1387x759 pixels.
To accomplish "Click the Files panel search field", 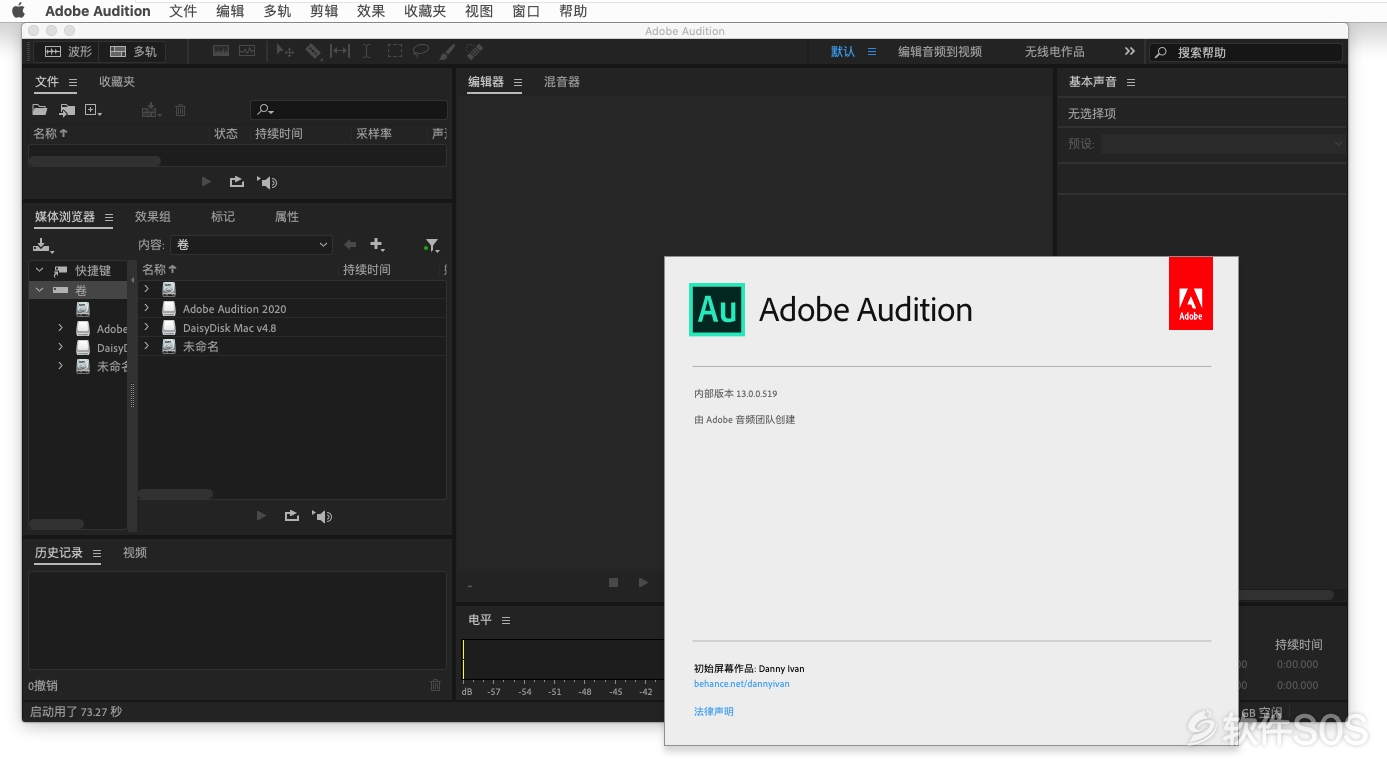I will 348,110.
